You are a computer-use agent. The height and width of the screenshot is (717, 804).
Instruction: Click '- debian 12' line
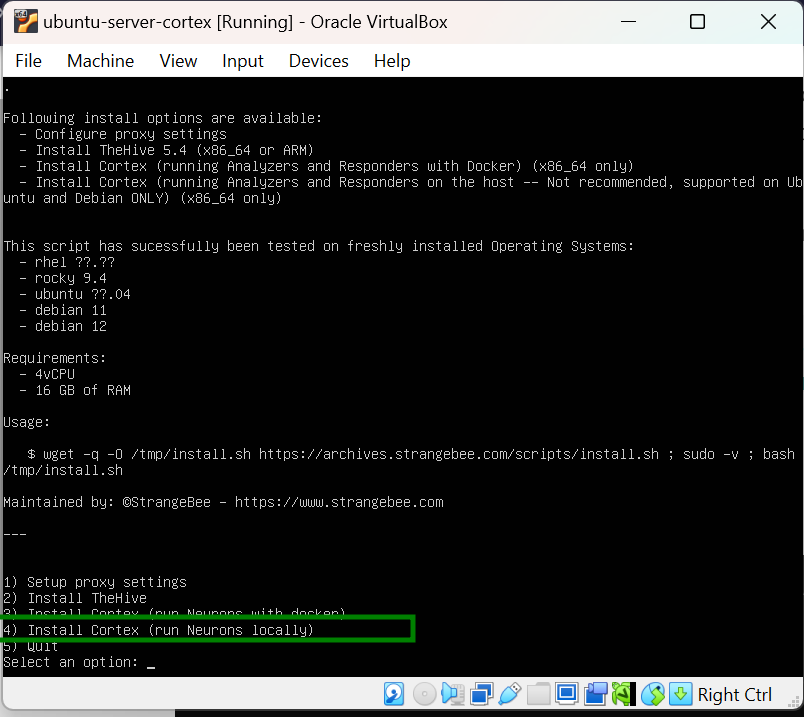click(x=63, y=326)
